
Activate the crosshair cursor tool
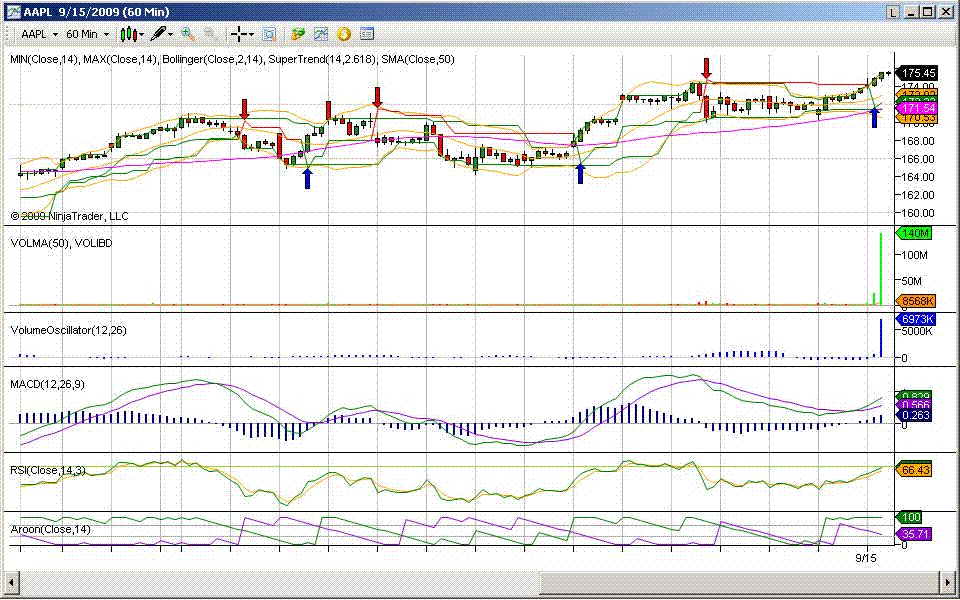point(239,34)
